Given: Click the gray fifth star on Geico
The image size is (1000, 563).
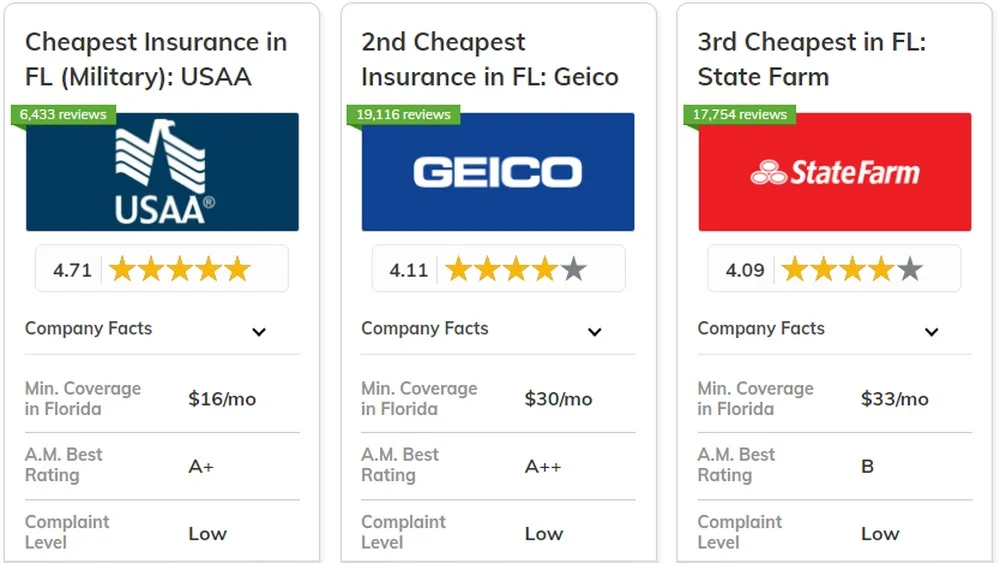Looking at the screenshot, I should tap(574, 270).
